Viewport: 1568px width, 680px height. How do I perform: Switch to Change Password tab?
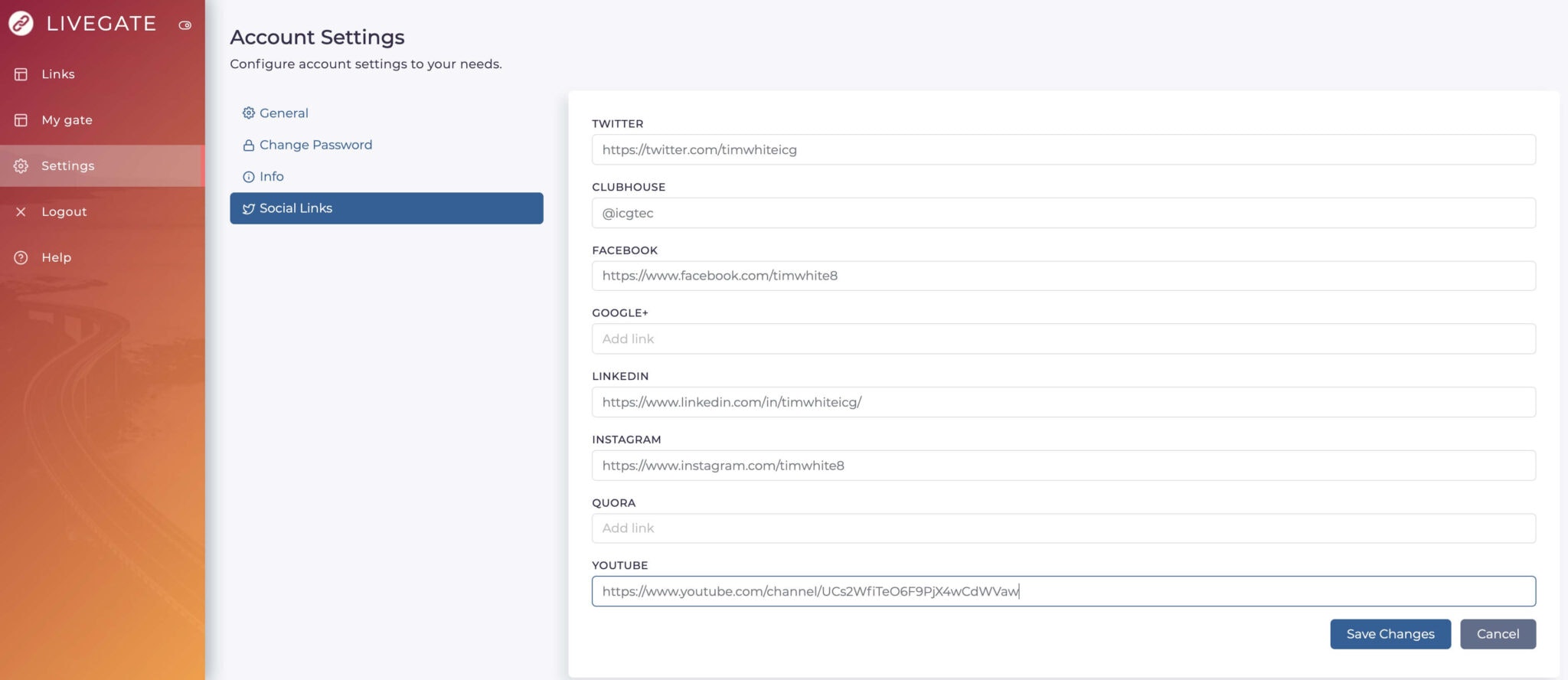click(x=387, y=145)
